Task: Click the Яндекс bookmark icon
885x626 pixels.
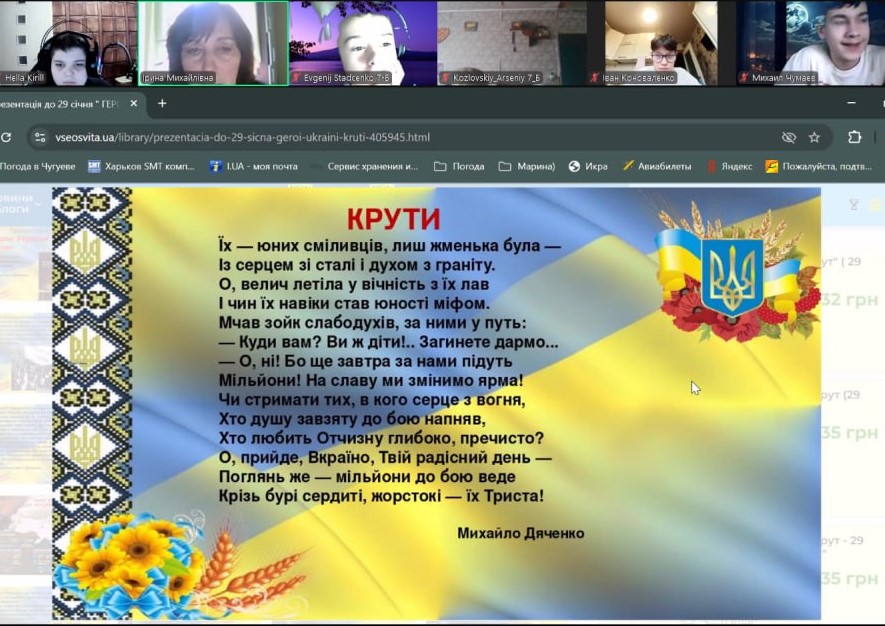Action: click(x=712, y=166)
